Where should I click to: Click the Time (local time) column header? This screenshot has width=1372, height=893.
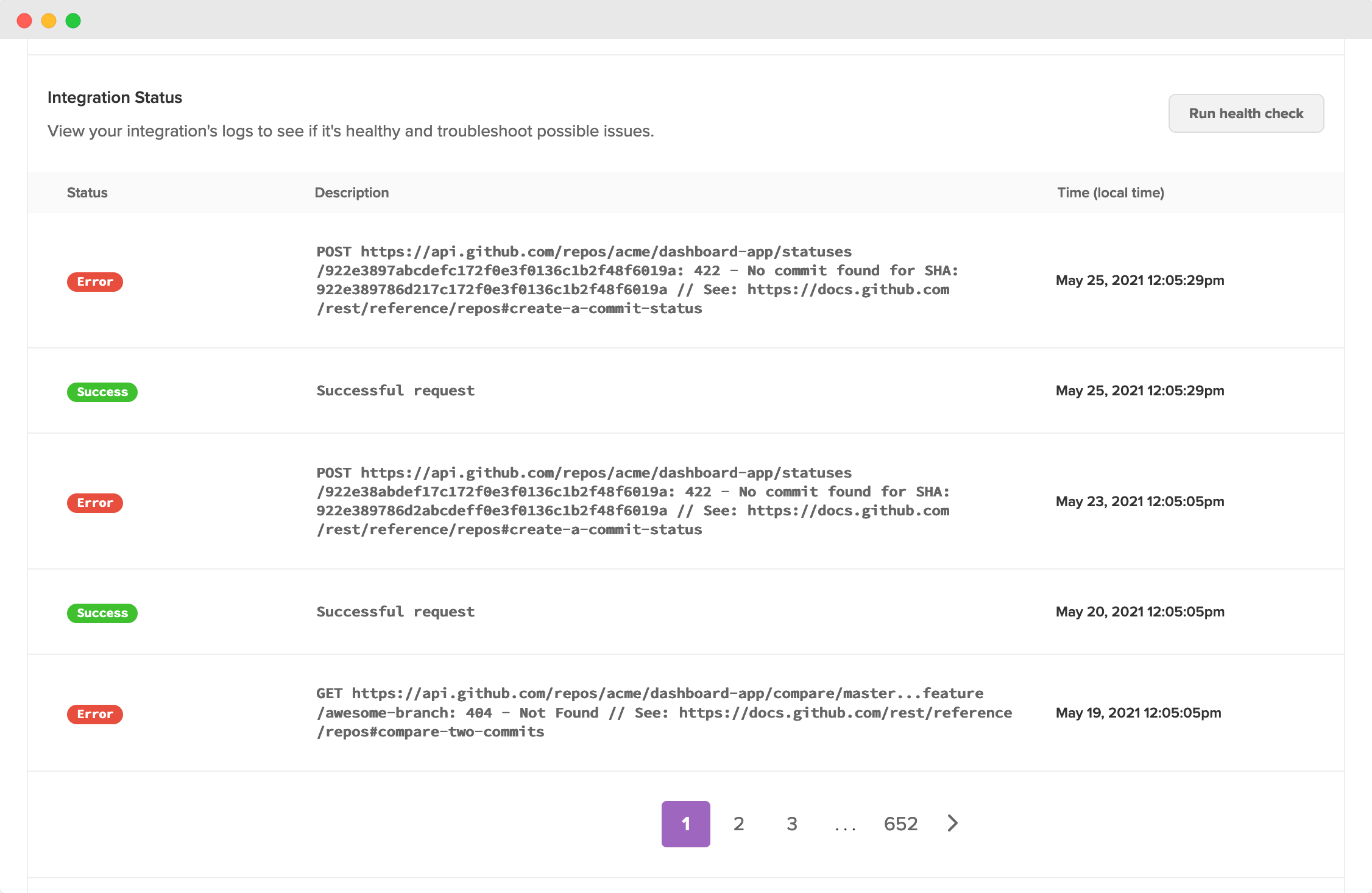point(1110,192)
